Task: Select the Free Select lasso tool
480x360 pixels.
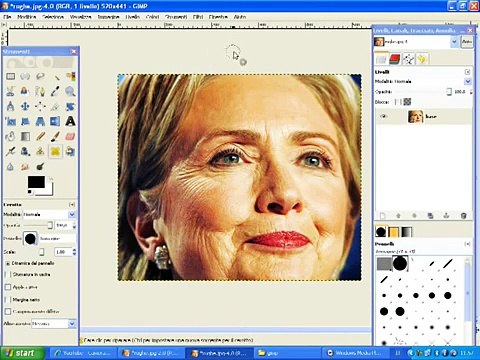Action: tap(40, 76)
